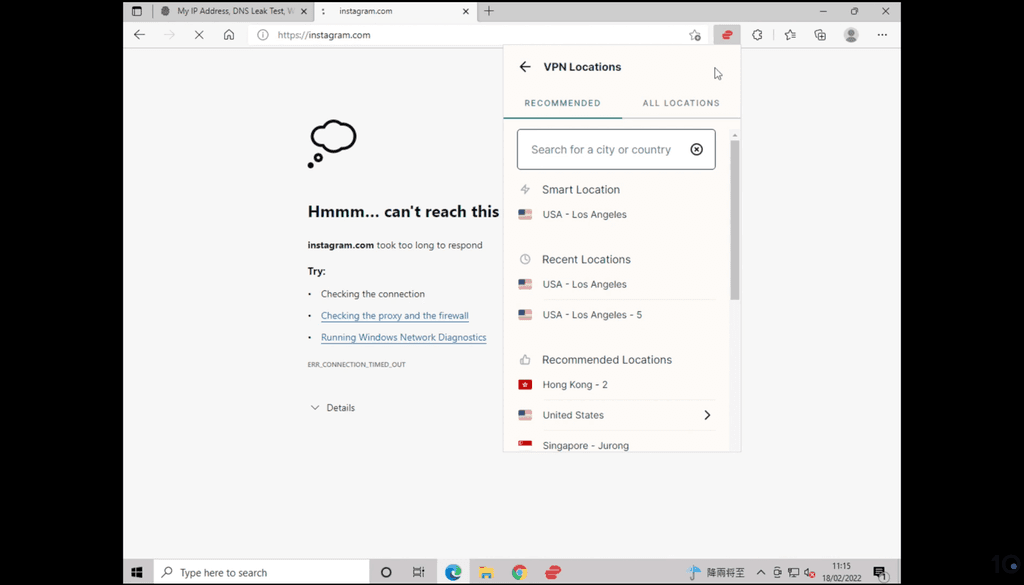The width and height of the screenshot is (1024, 585).
Task: Go back from VPN Locations panel
Action: (525, 67)
